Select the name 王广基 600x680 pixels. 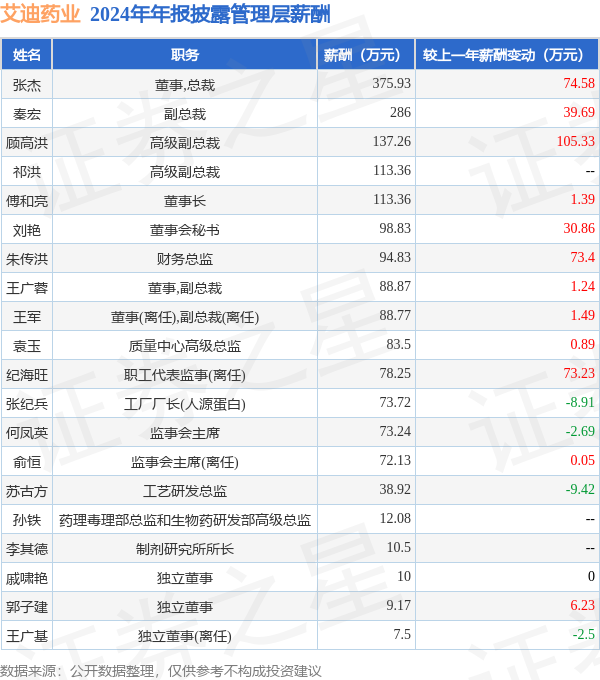[27, 636]
